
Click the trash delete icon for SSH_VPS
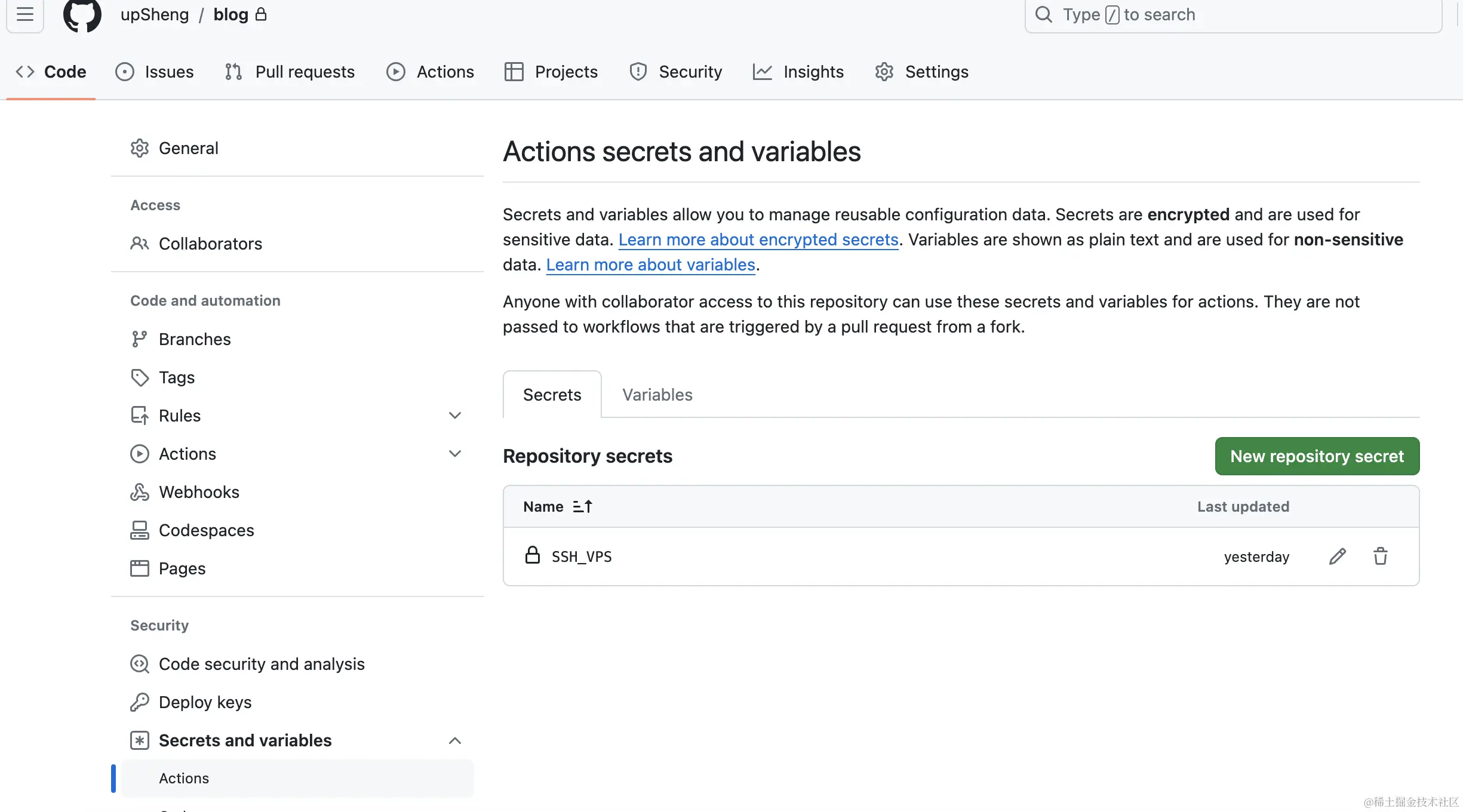pos(1381,556)
